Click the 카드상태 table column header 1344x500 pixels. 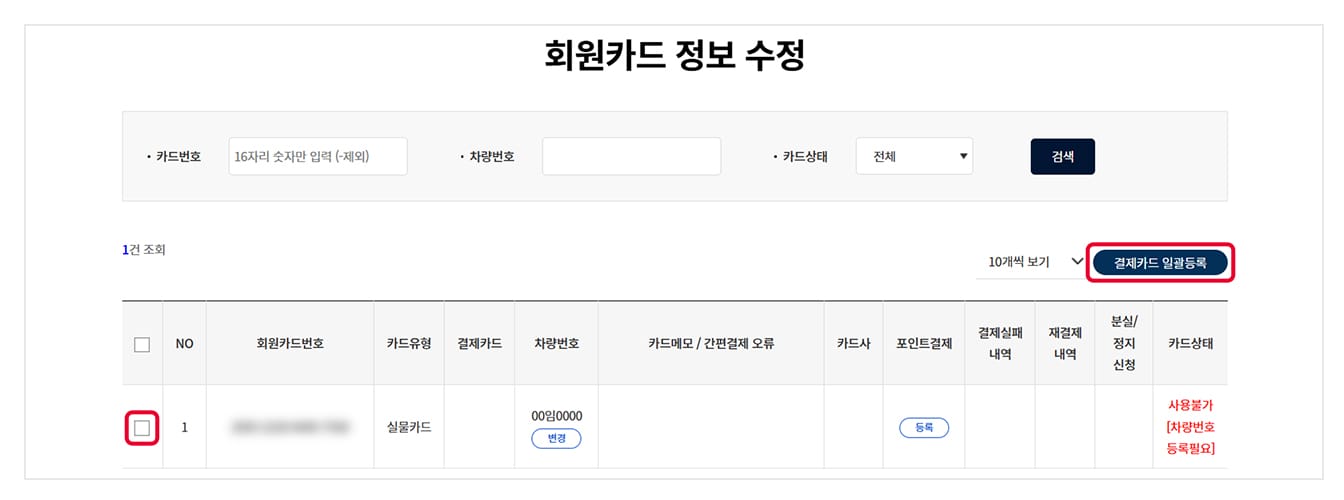click(1190, 344)
